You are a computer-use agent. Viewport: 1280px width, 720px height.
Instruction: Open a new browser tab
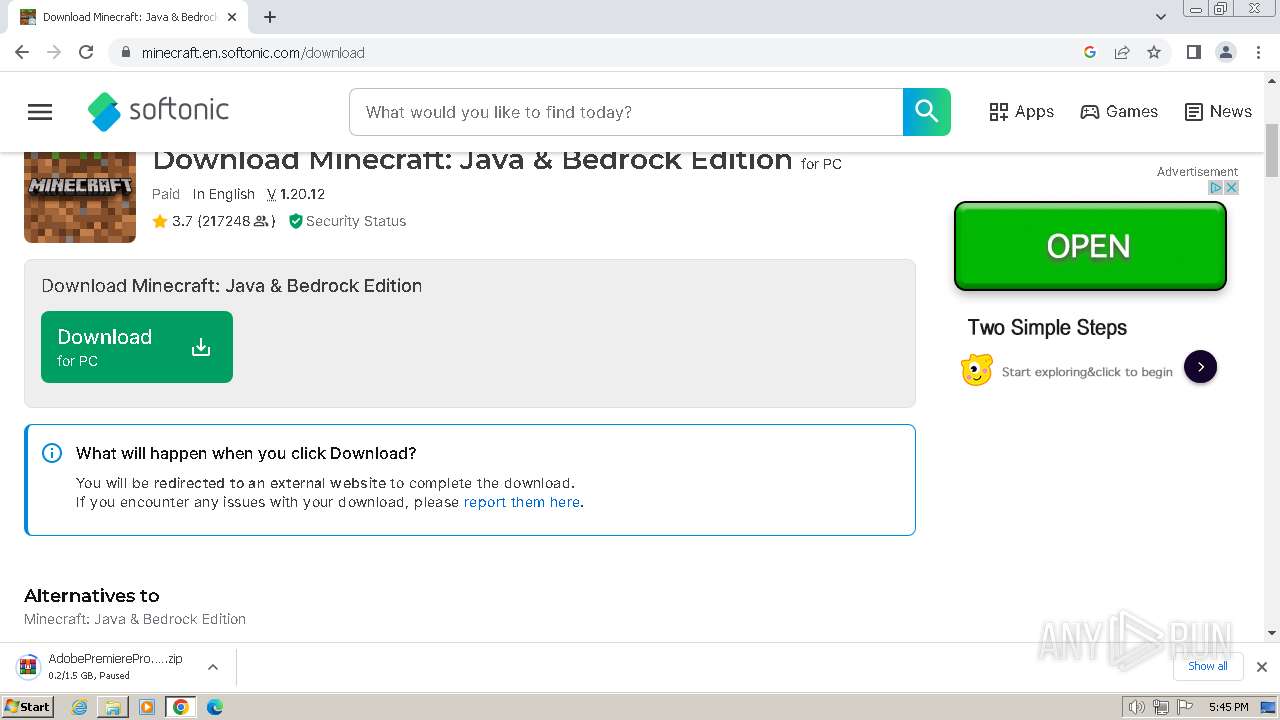pyautogui.click(x=270, y=17)
